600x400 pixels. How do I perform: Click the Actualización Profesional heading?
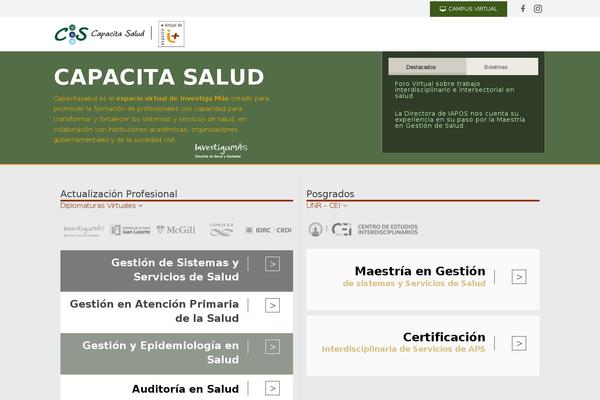119,194
